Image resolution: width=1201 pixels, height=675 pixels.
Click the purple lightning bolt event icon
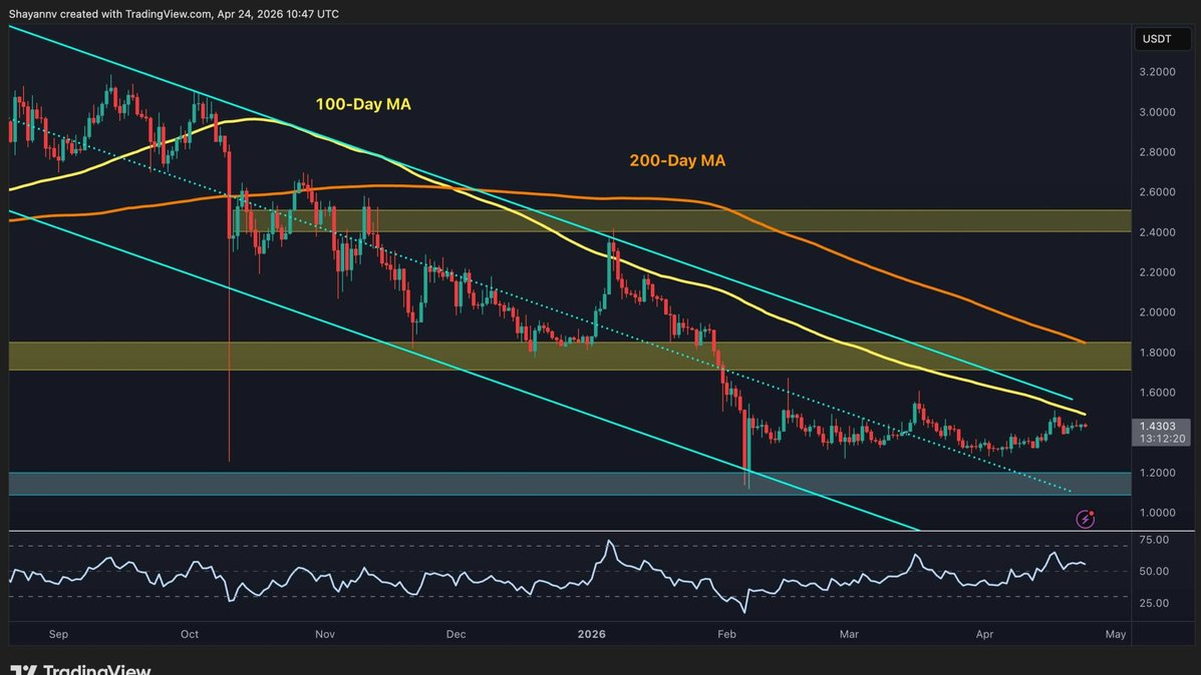click(1085, 518)
